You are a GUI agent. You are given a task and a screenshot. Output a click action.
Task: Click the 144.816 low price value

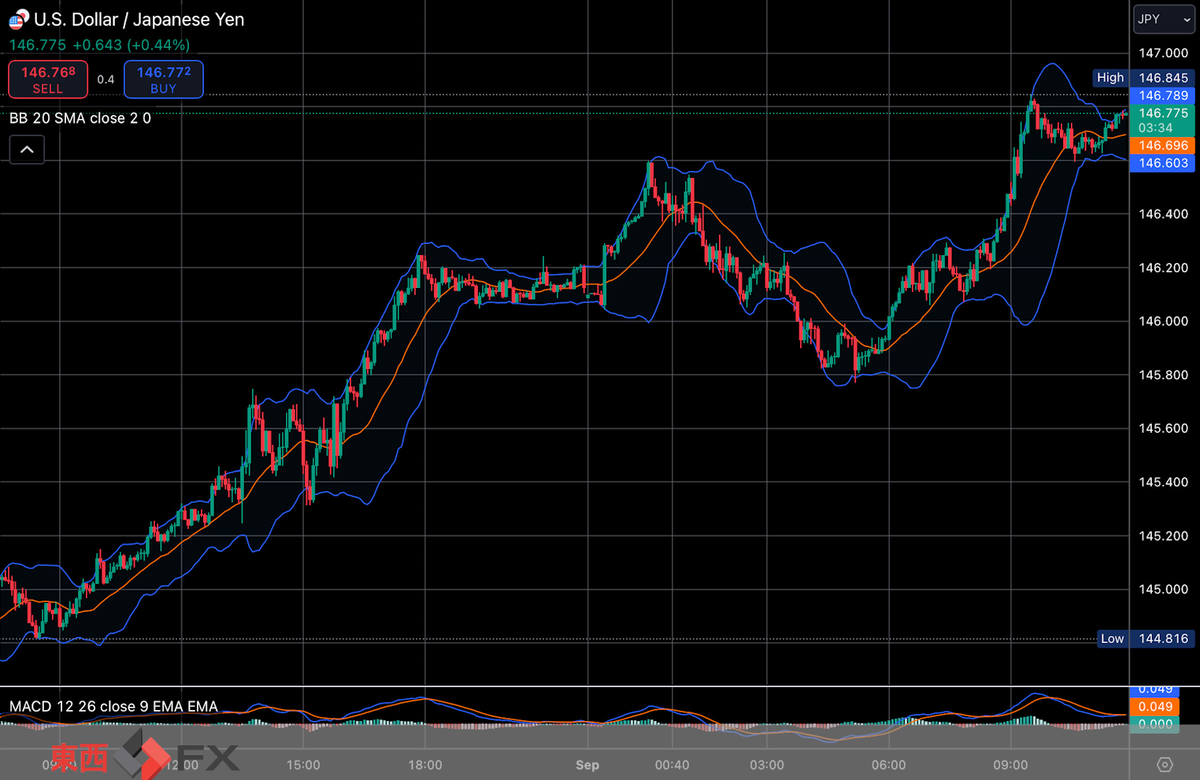tap(1162, 638)
